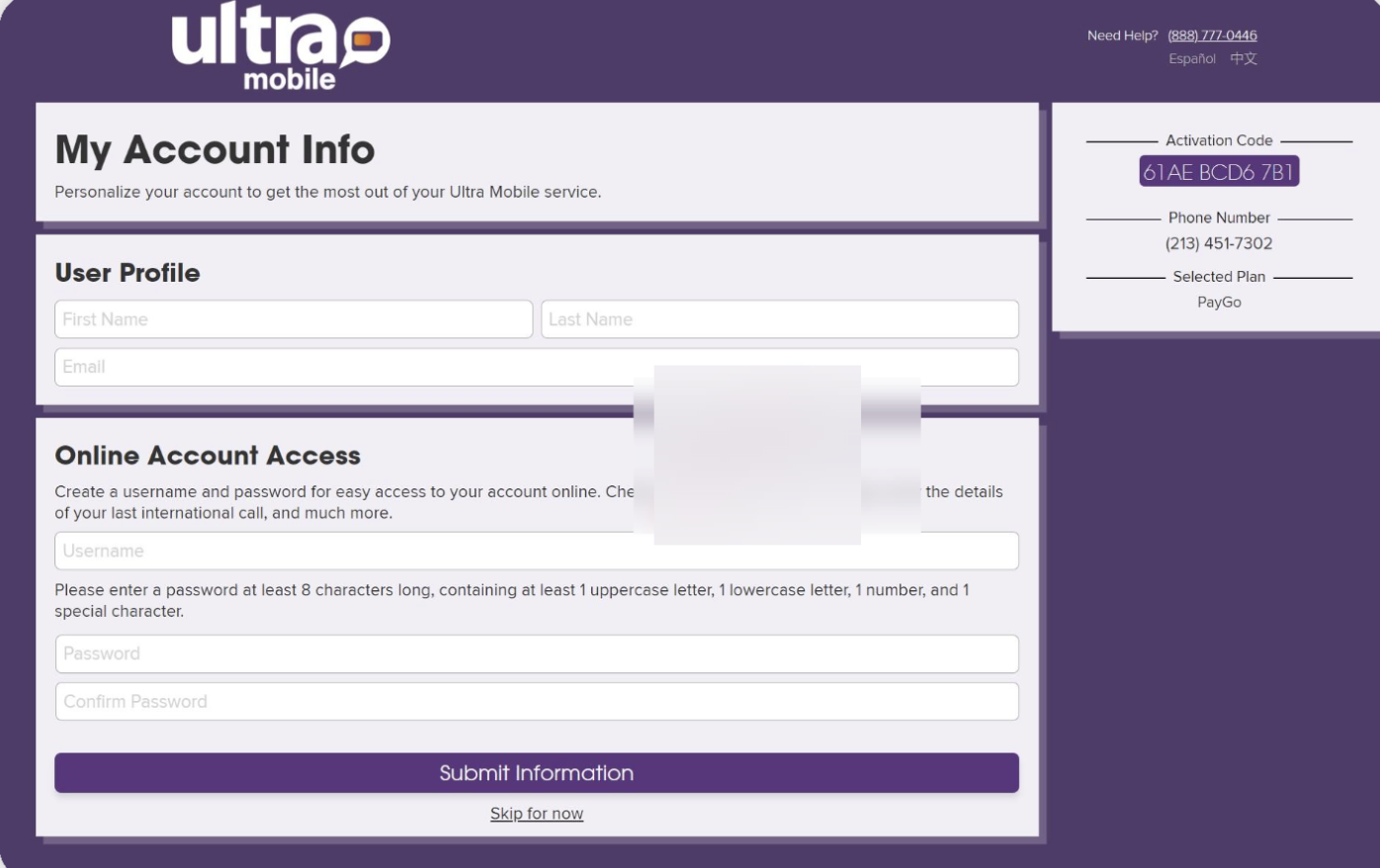The width and height of the screenshot is (1380, 868).
Task: Focus the Email input field
Action: coord(537,367)
